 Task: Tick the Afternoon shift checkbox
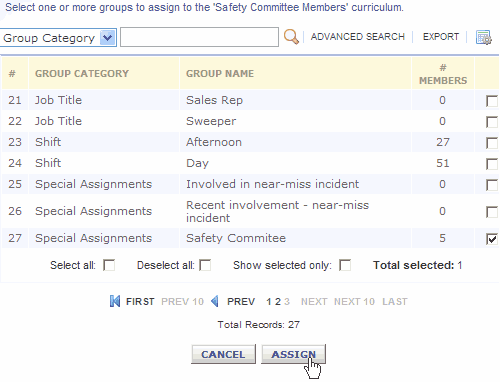click(492, 143)
